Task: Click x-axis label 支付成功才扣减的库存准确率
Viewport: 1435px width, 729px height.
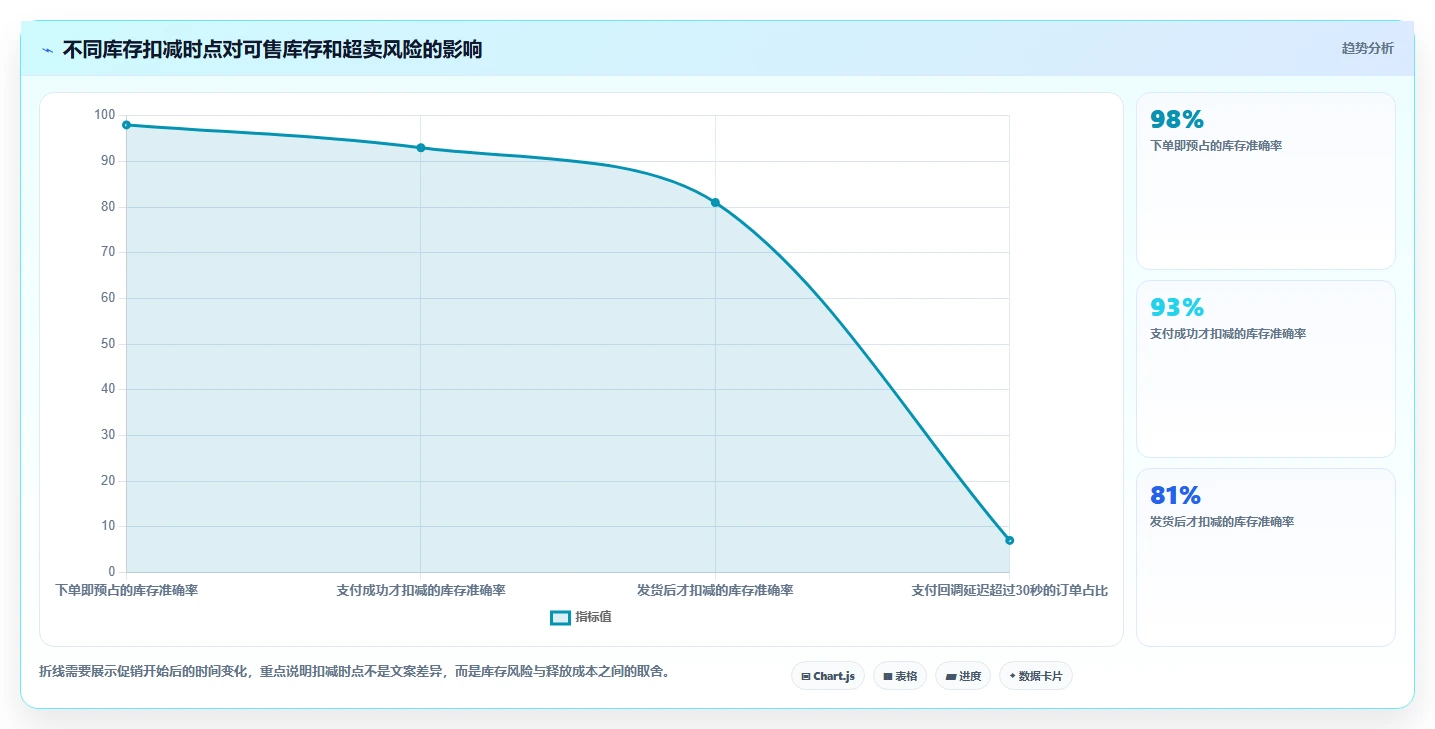Action: click(421, 591)
